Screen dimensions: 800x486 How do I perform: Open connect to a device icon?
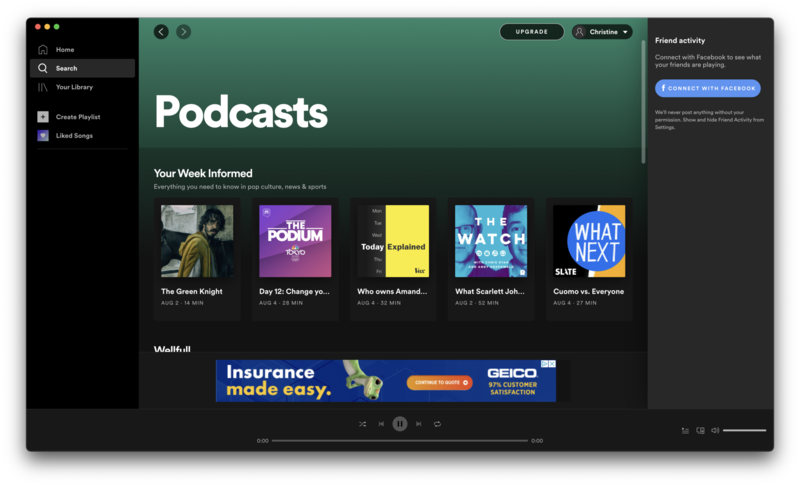click(700, 430)
